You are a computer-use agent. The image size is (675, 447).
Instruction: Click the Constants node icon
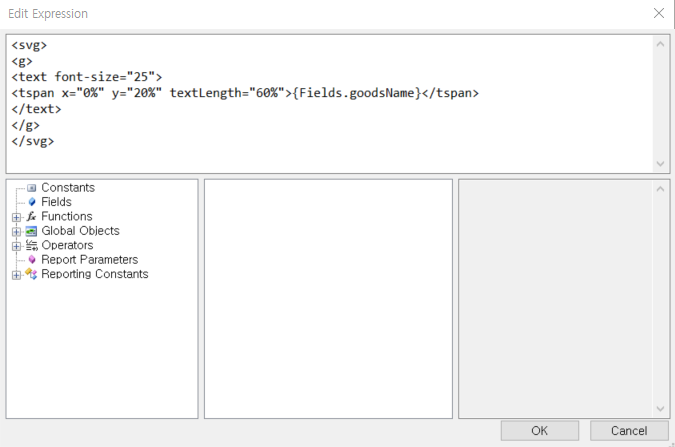31,188
